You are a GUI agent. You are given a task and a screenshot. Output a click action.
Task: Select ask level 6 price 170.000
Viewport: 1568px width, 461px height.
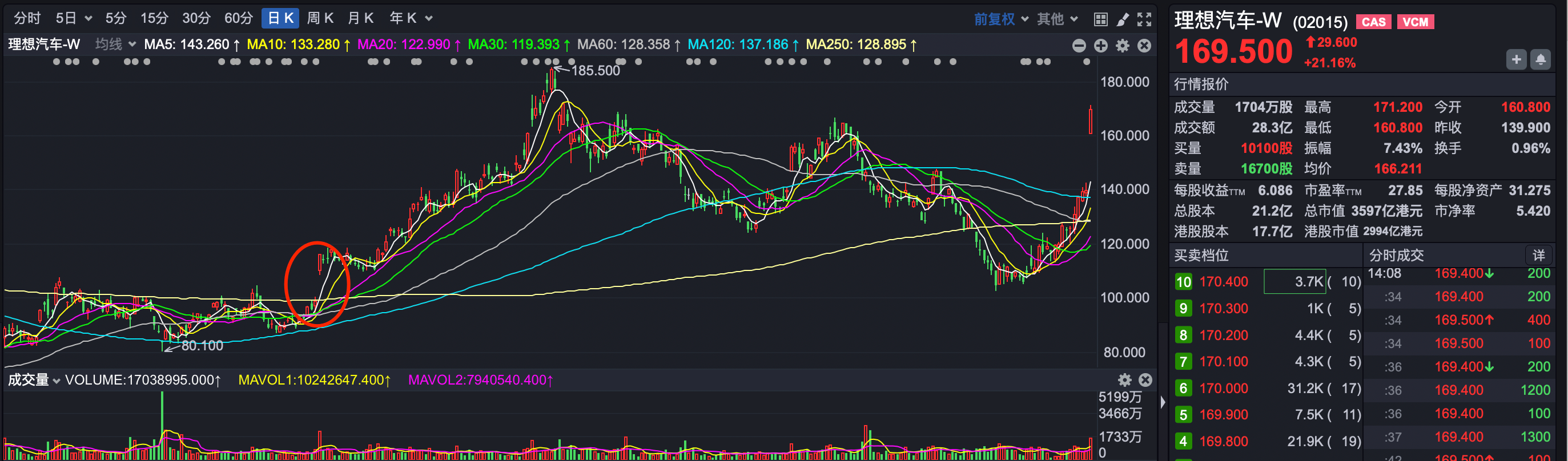1224,389
